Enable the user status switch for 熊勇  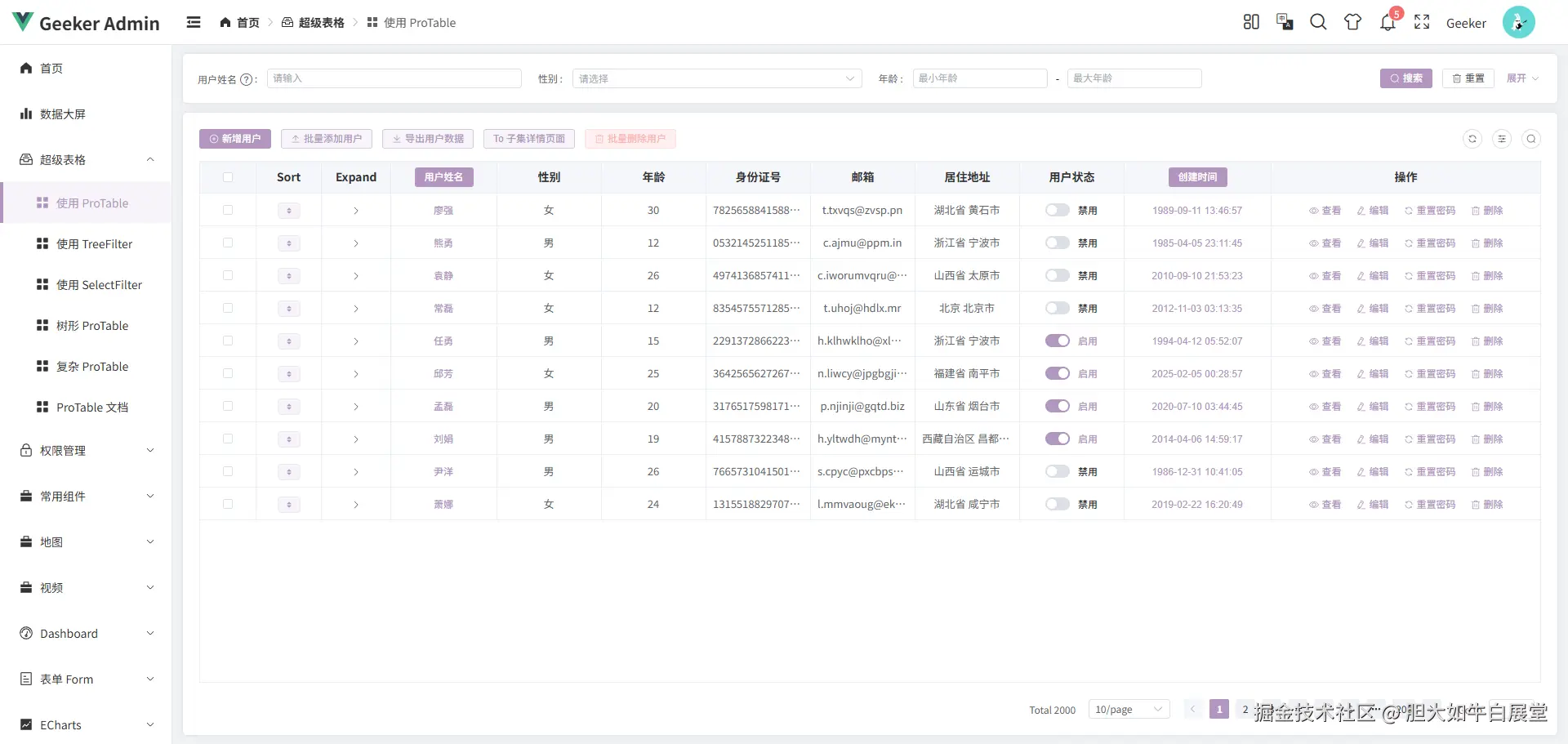pos(1058,243)
